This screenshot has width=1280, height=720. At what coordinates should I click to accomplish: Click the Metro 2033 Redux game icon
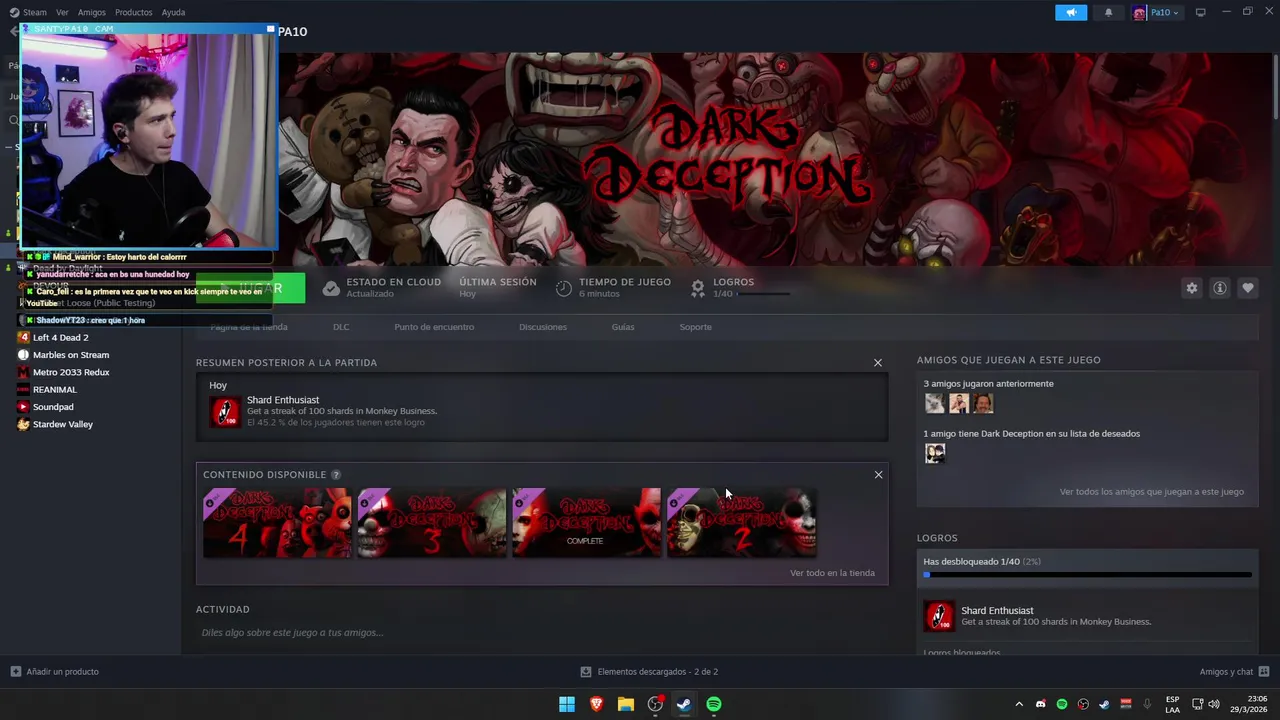click(x=24, y=372)
